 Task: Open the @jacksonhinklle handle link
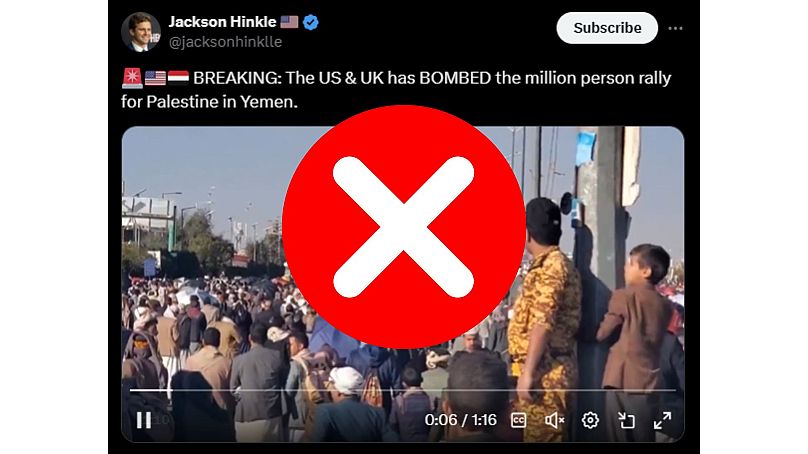tap(225, 42)
